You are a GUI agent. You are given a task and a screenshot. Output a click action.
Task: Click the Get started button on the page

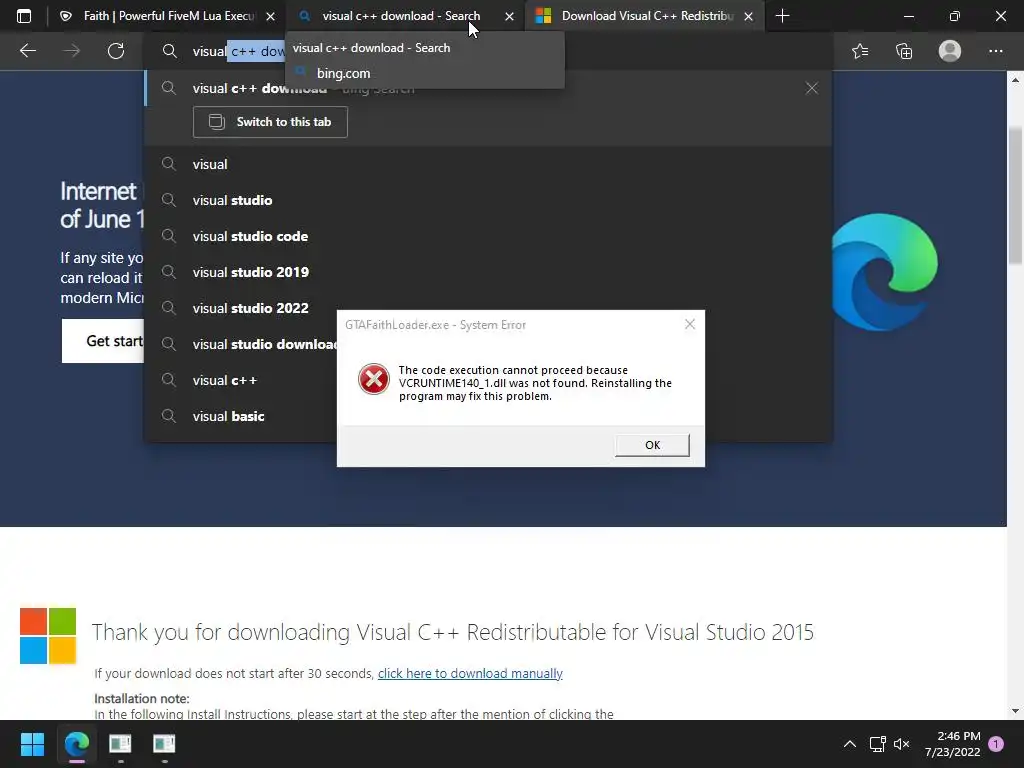click(103, 341)
